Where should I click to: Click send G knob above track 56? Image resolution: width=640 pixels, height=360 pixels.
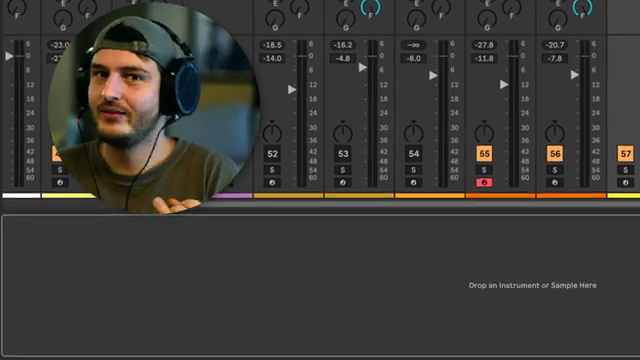[558, 20]
